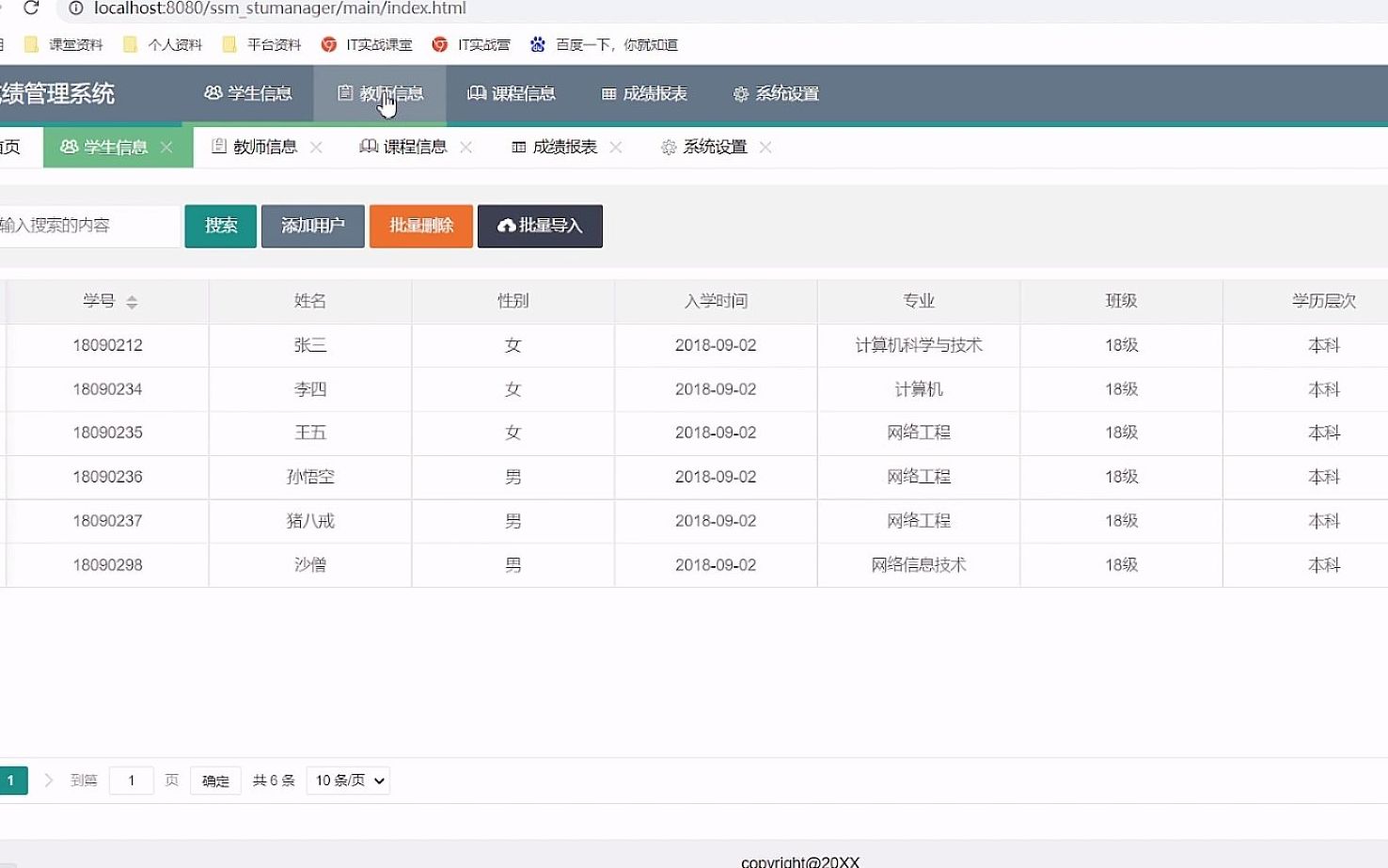Viewport: 1388px width, 868px height.
Task: Switch to the 系统设置 tab
Action: (x=704, y=147)
